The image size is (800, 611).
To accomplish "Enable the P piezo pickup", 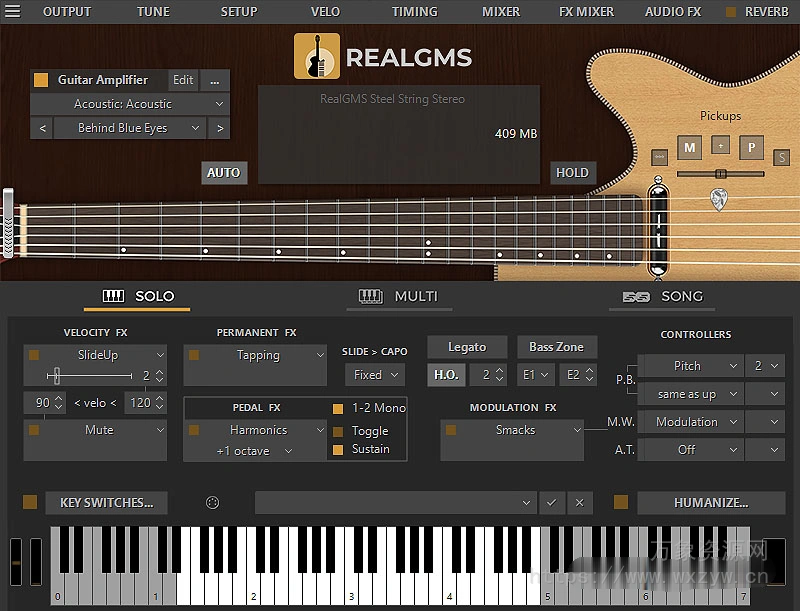I will [752, 147].
